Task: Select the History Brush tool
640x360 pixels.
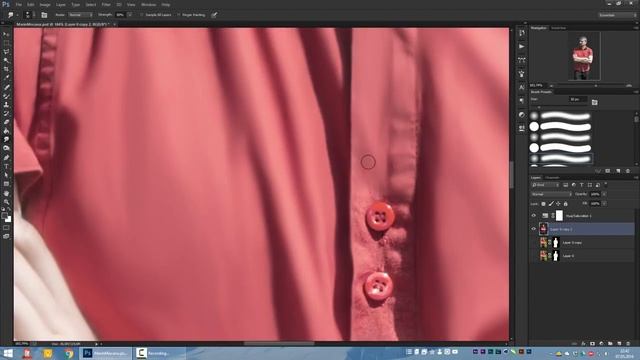Action: pyautogui.click(x=6, y=113)
